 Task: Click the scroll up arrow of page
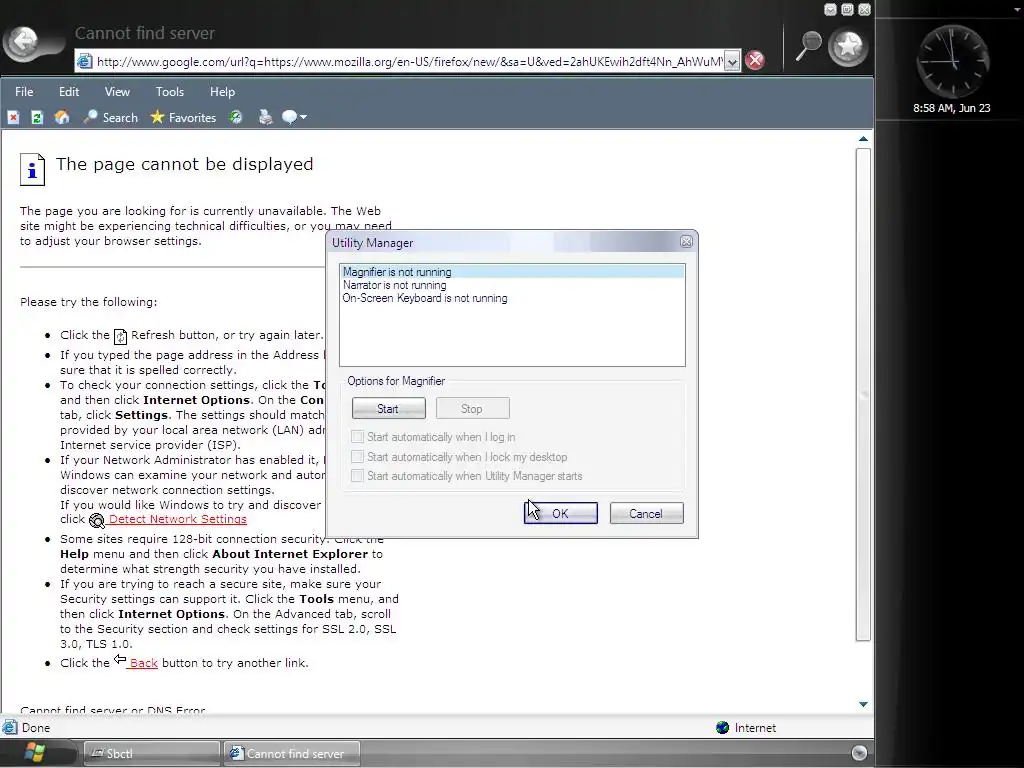pos(863,138)
